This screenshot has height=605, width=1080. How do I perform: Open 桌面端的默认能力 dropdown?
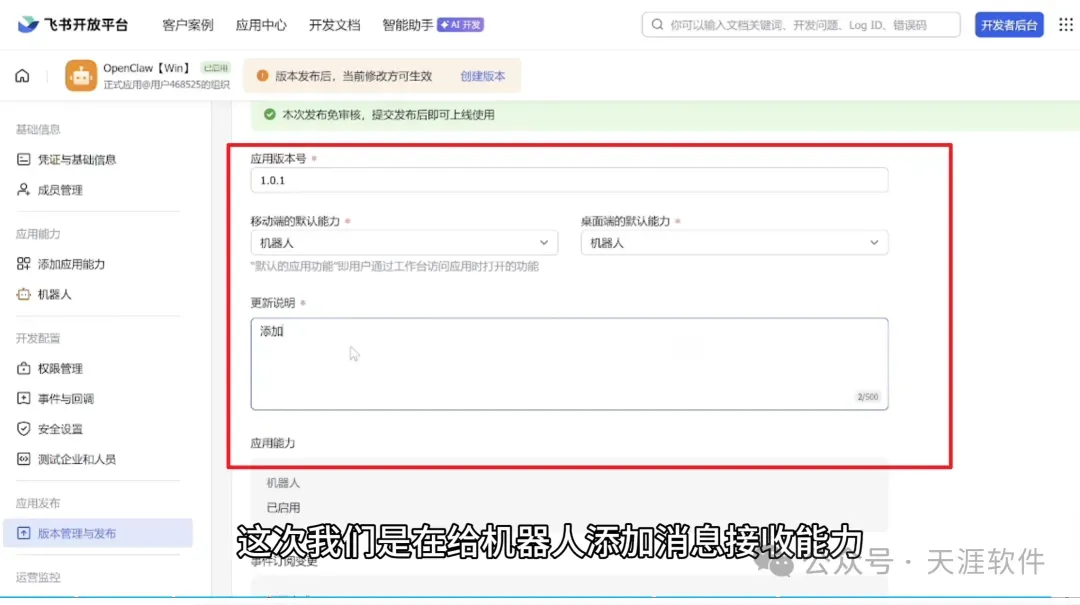coord(734,243)
